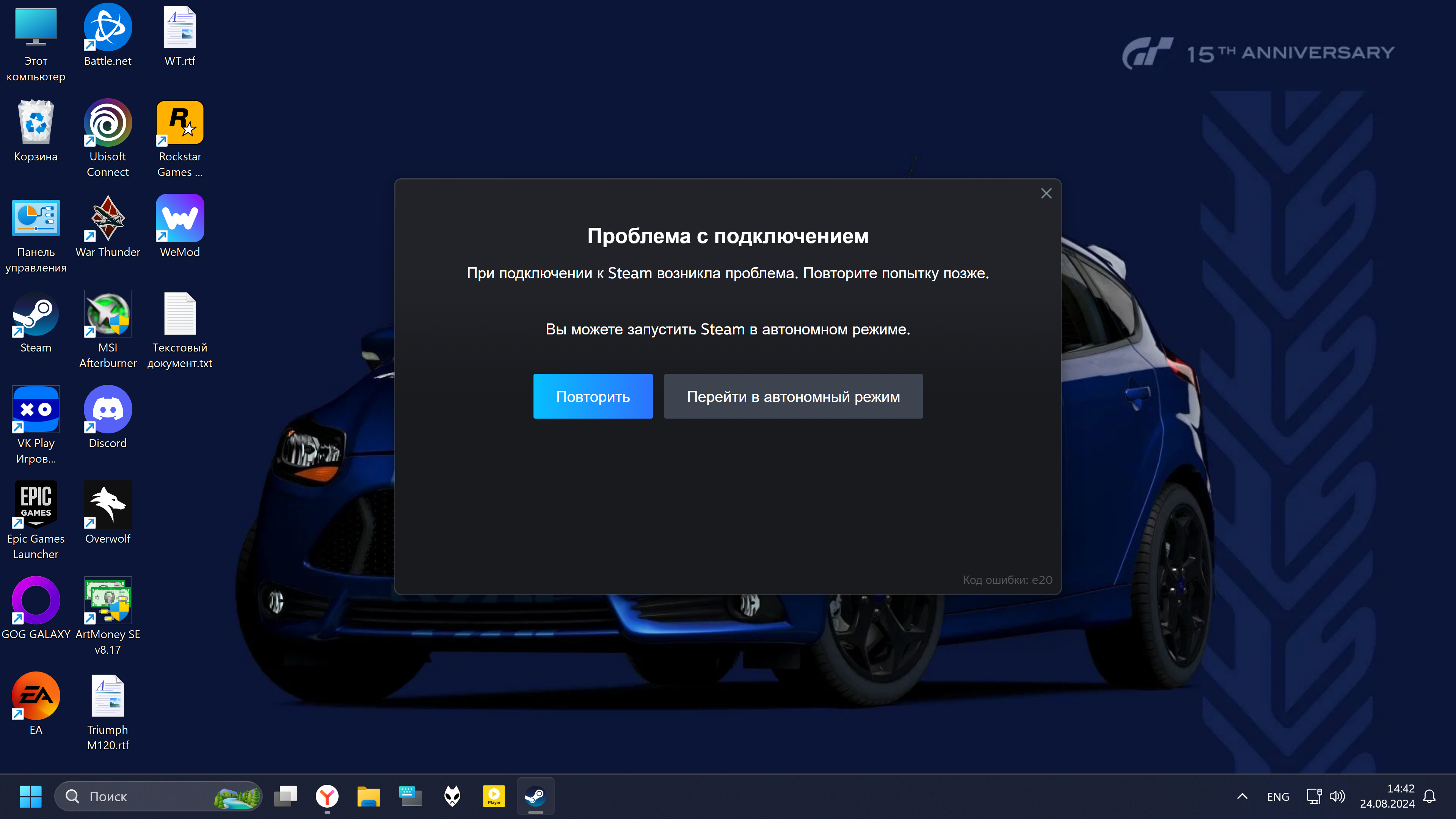Image resolution: width=1456 pixels, height=819 pixels.
Task: Switch the ENG input language indicator
Action: pos(1277,796)
